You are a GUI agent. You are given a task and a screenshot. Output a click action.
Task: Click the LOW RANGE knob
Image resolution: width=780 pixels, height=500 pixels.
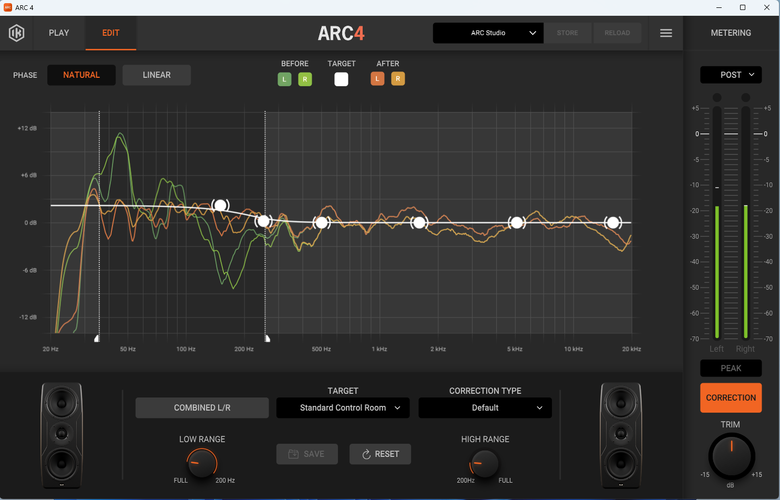(x=201, y=463)
